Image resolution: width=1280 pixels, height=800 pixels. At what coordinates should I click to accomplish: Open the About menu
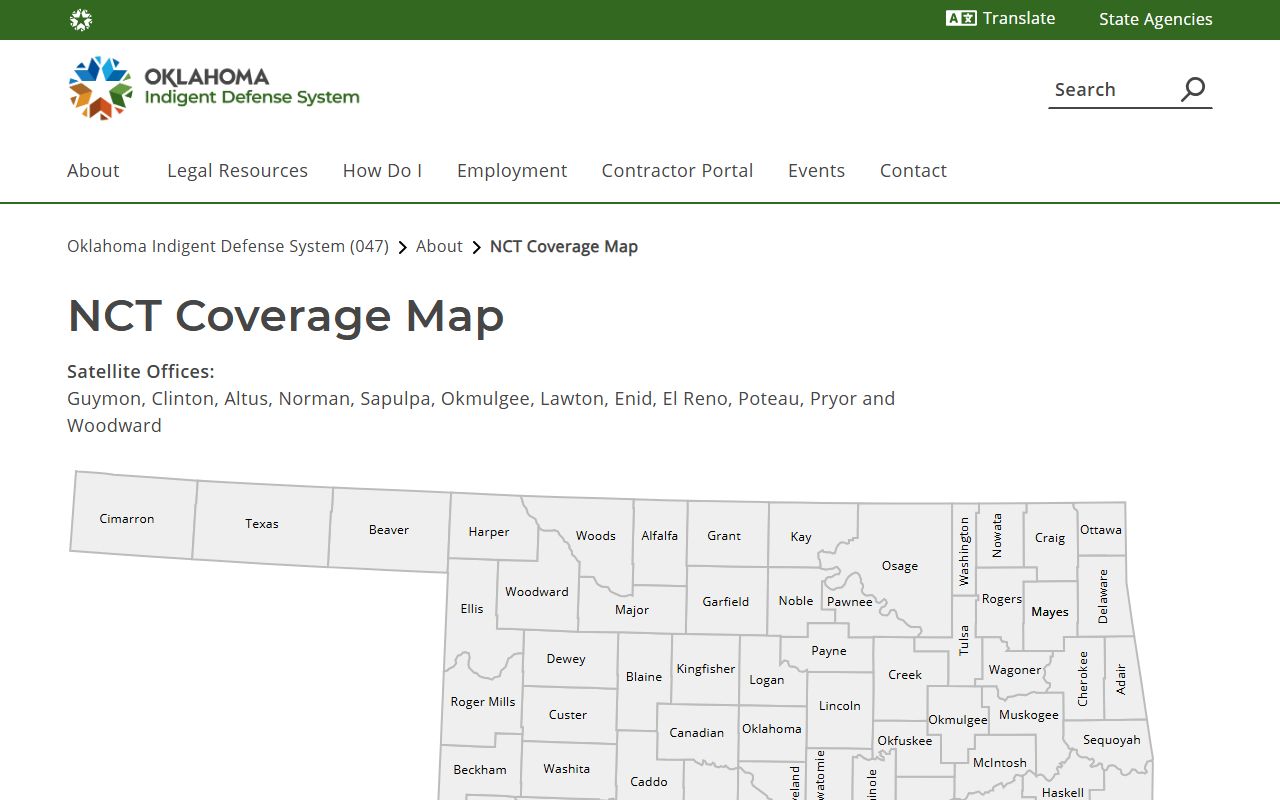93,170
